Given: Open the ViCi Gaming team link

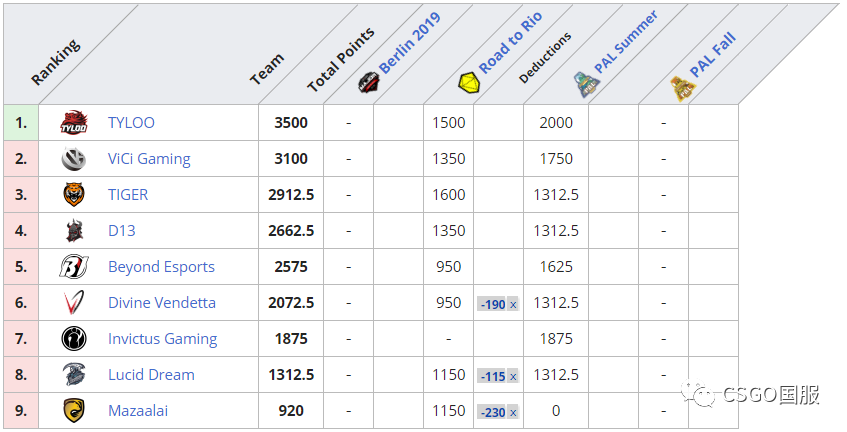Looking at the screenshot, I should click(149, 159).
